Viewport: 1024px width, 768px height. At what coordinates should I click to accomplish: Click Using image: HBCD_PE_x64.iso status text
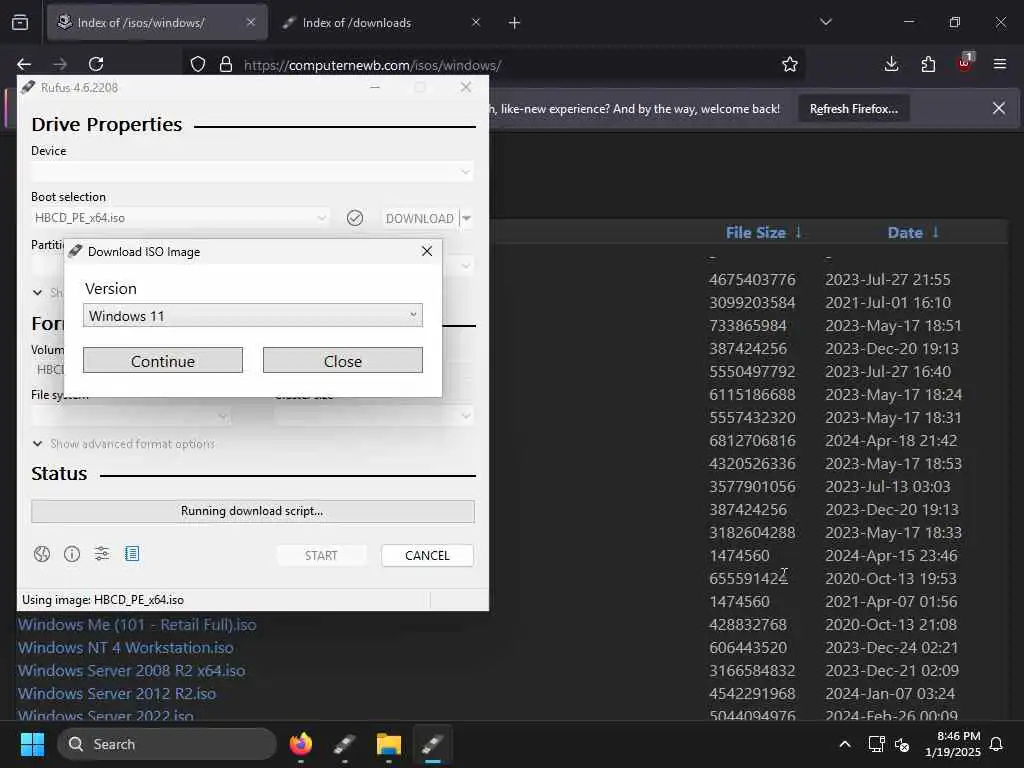point(103,600)
